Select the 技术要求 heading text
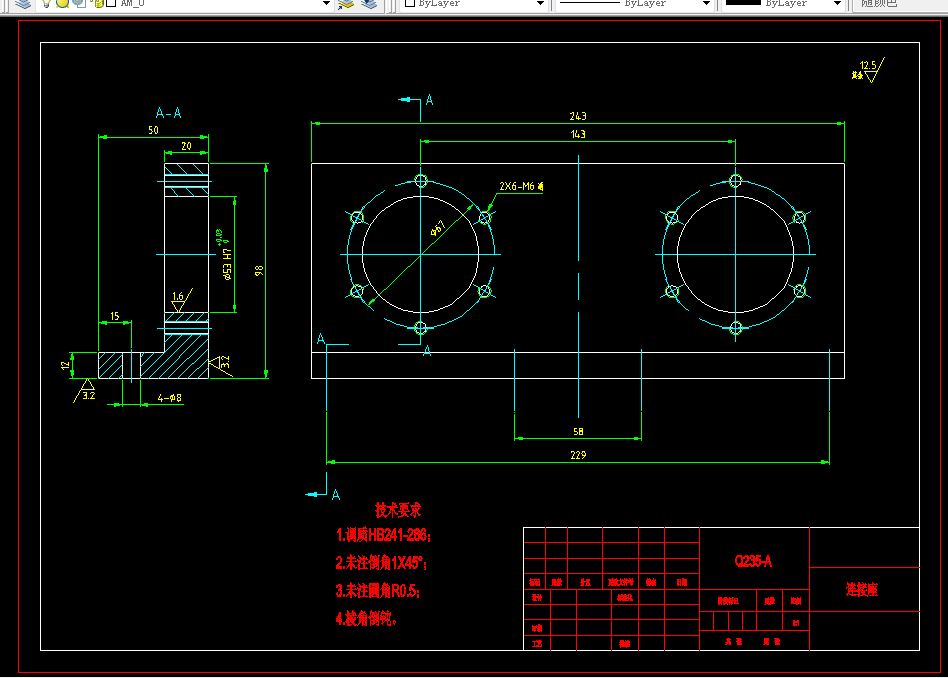The height and width of the screenshot is (678, 948). (x=398, y=510)
